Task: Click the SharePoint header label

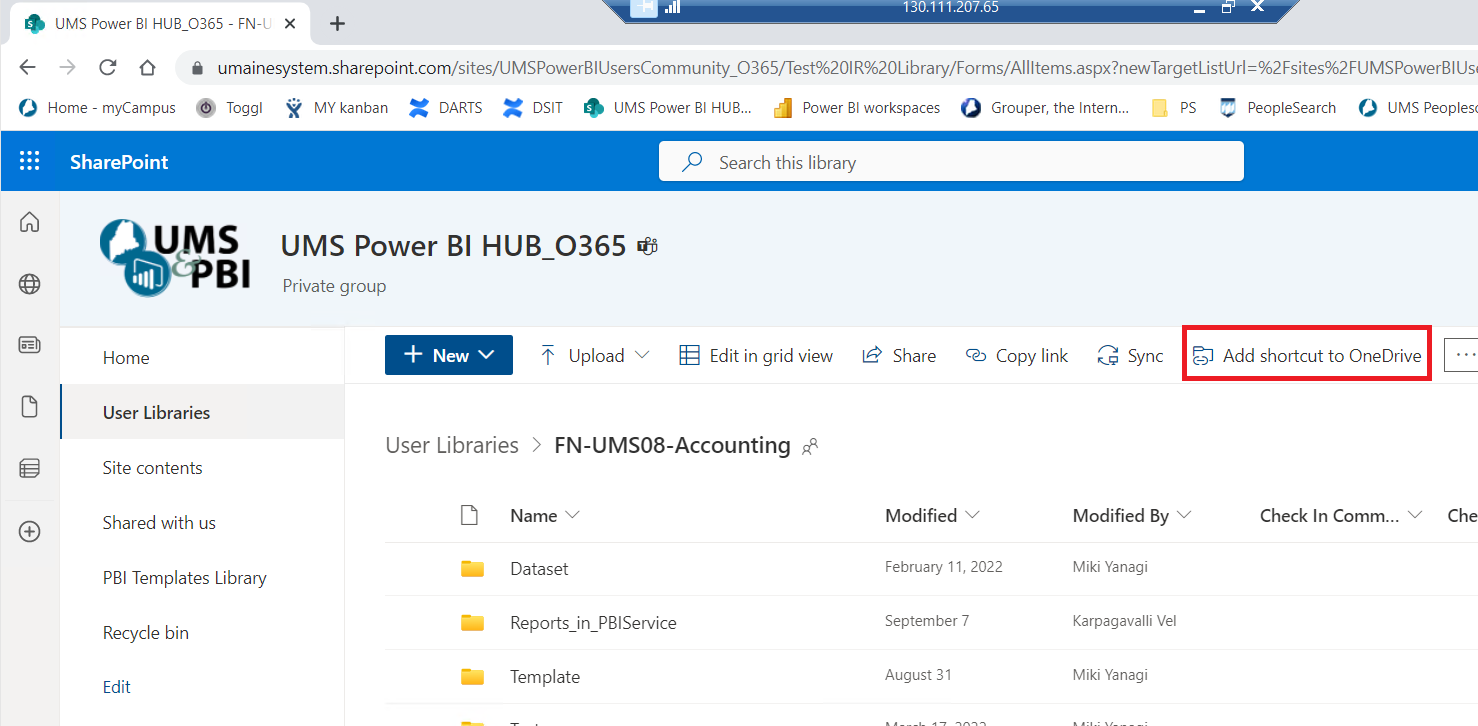Action: pos(119,162)
